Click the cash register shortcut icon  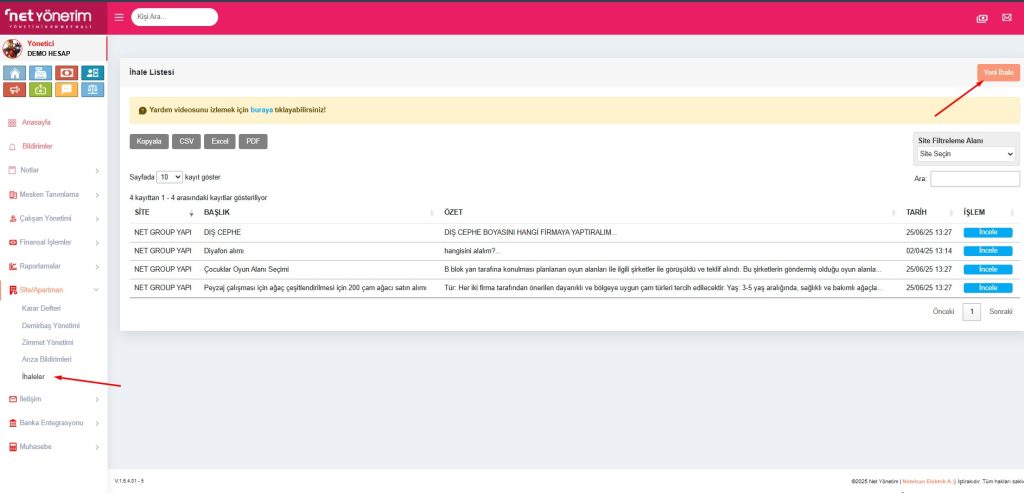[40, 73]
